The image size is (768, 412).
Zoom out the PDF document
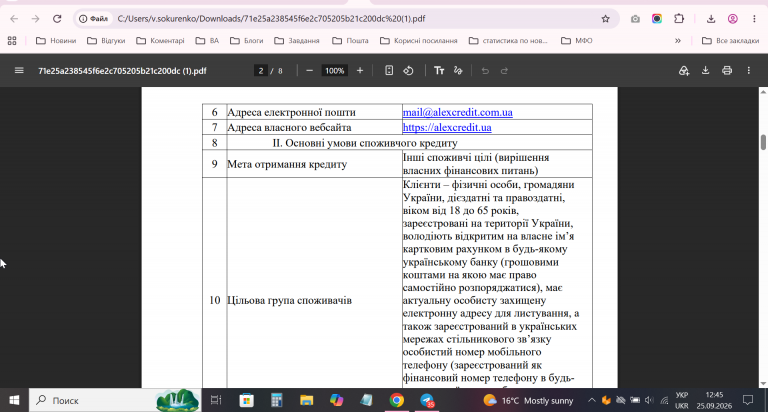tap(309, 71)
